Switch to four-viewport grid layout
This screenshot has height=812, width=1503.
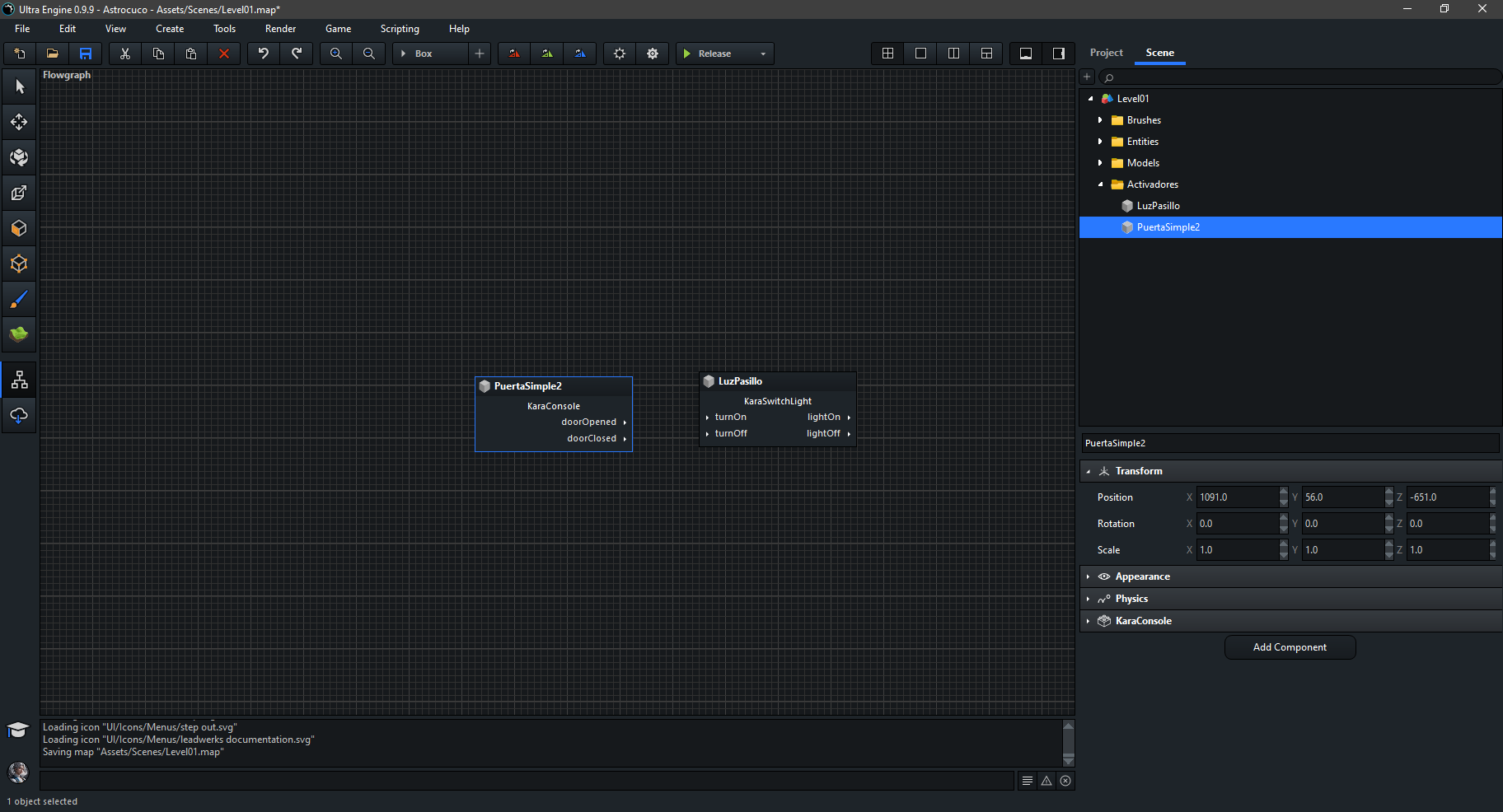click(887, 54)
